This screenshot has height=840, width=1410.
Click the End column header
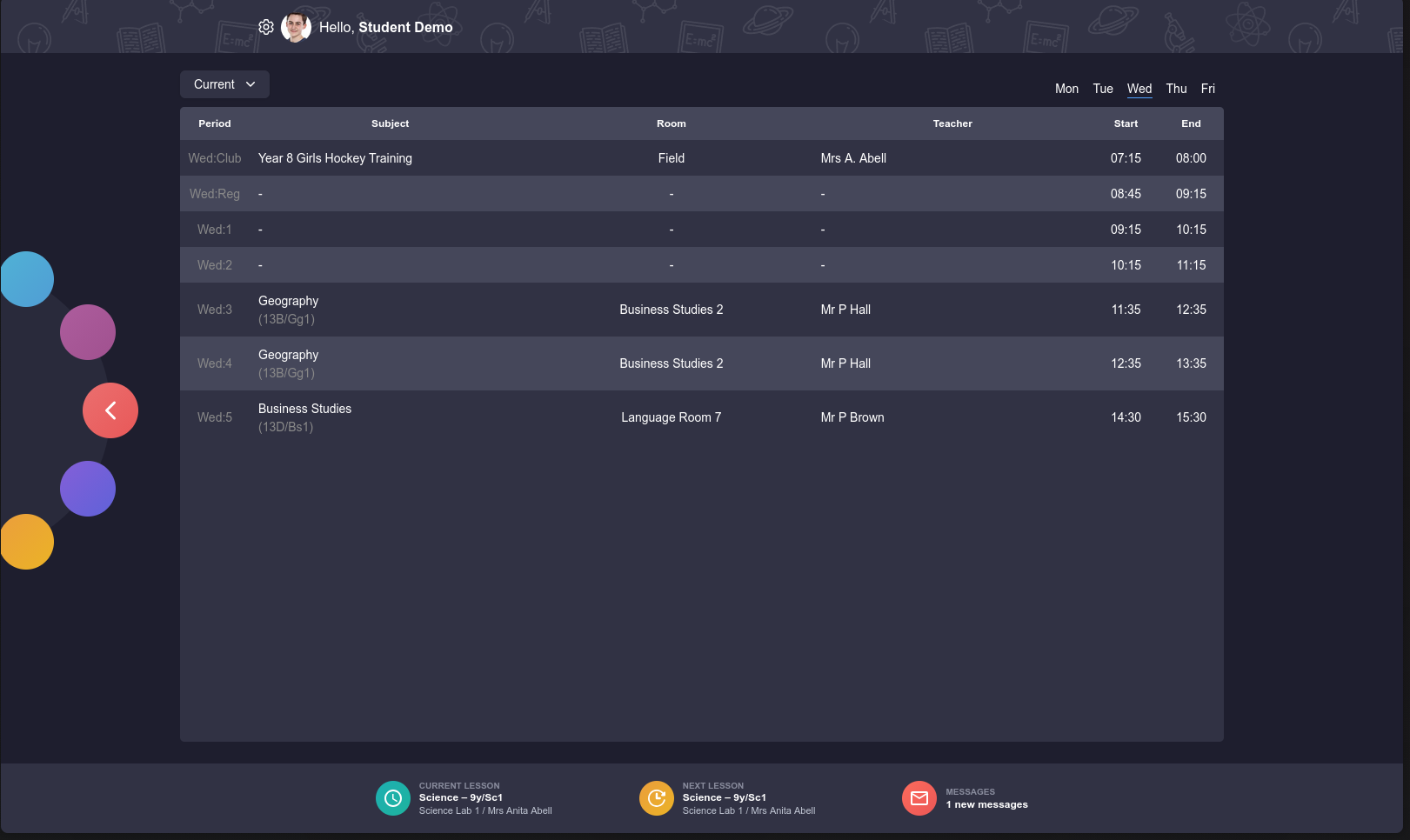coord(1191,123)
